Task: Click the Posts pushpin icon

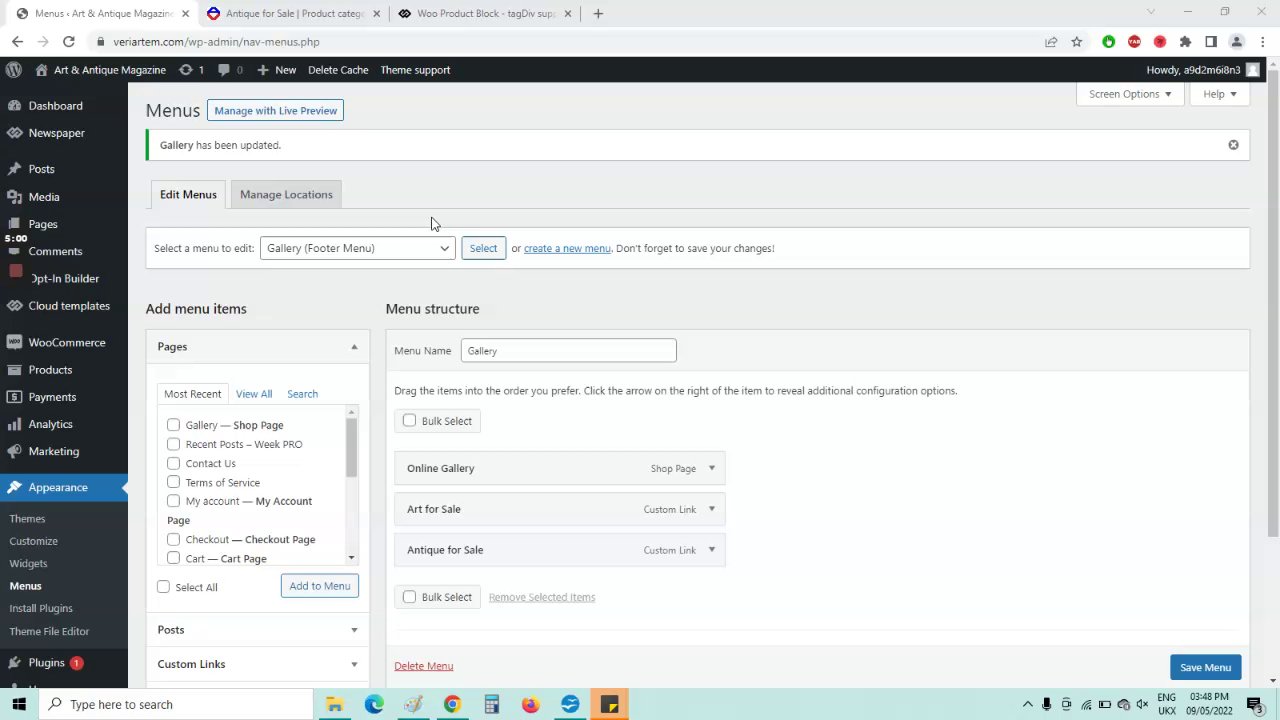Action: [x=14, y=169]
